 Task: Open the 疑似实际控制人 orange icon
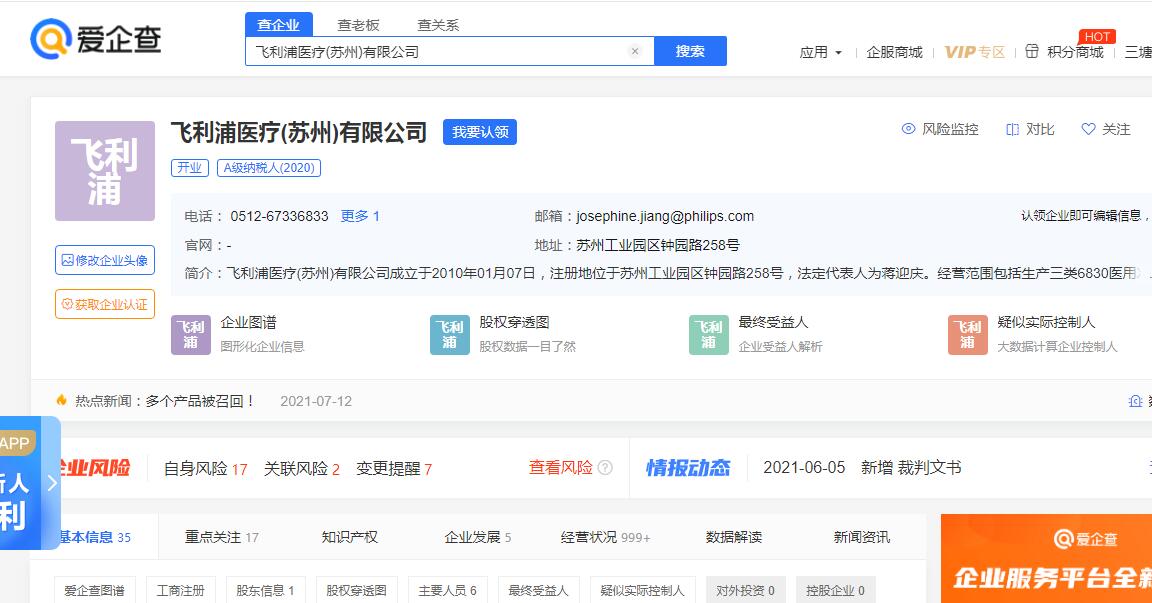pos(968,335)
